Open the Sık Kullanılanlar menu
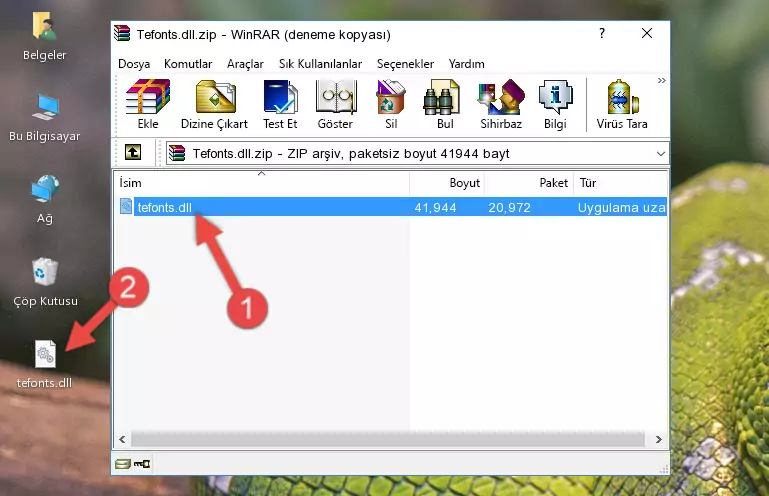Screen dimensions: 769x496 [x=320, y=64]
